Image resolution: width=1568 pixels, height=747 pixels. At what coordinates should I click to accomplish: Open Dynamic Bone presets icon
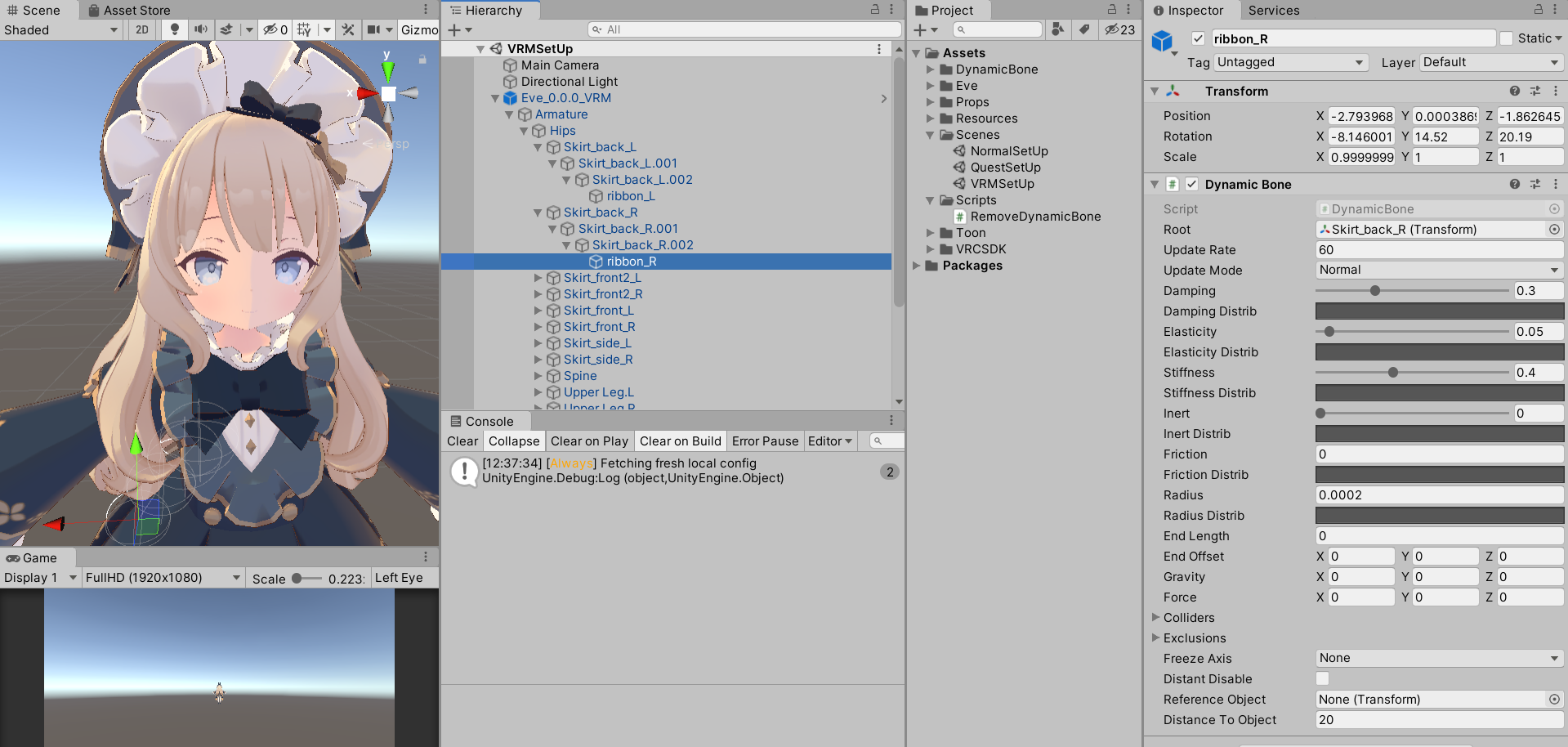(x=1535, y=184)
